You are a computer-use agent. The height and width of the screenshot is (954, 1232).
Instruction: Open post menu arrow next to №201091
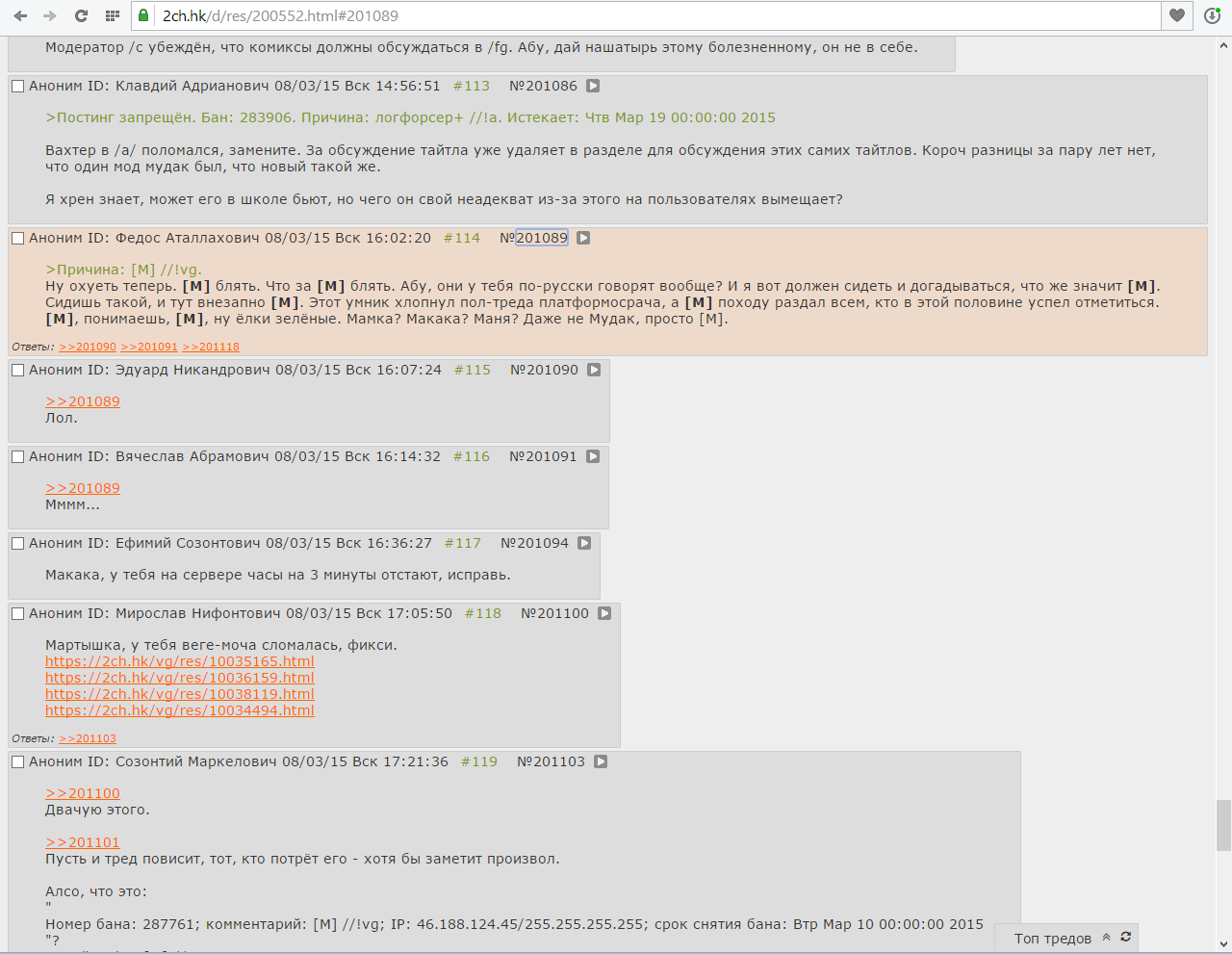pyautogui.click(x=593, y=456)
